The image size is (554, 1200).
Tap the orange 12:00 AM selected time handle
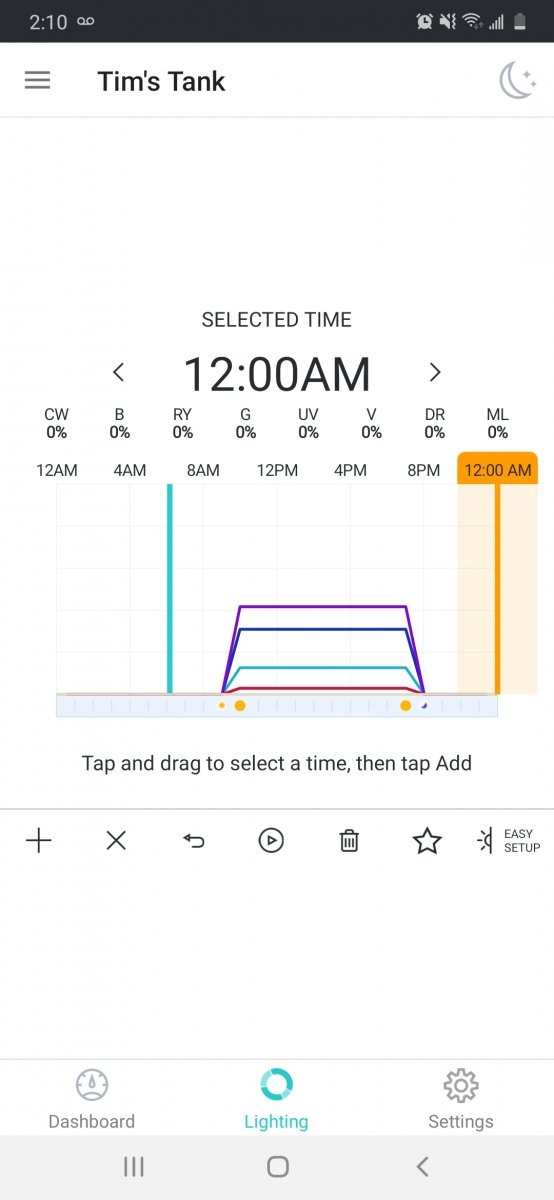(x=498, y=470)
